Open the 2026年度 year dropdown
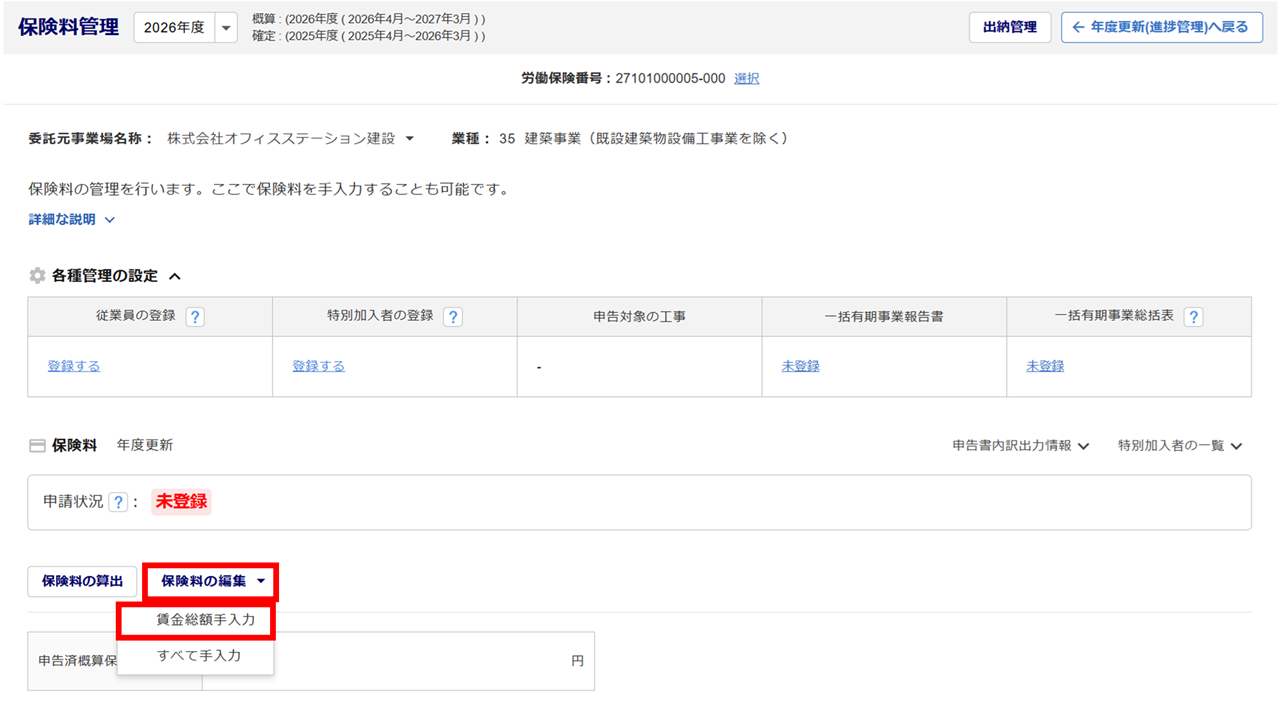Screen dimensions: 1280x702 point(226,28)
